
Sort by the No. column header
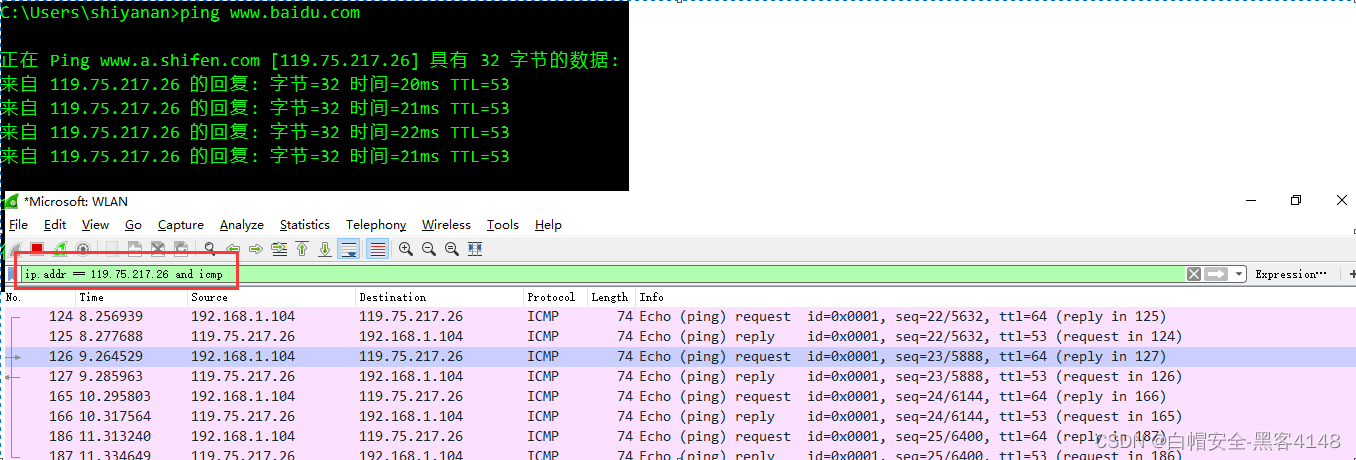pos(40,297)
